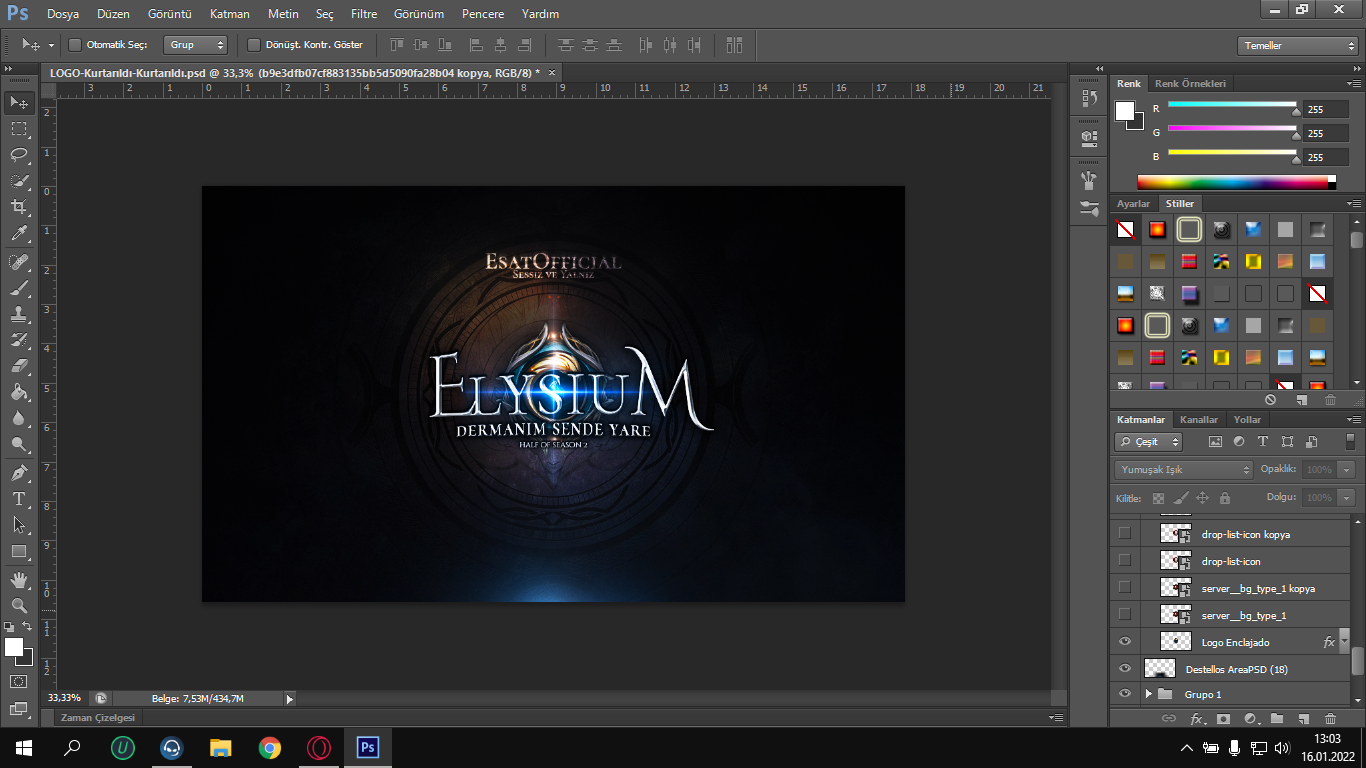1366x768 pixels.
Task: Open the Grup auto-select dropdown
Action: tap(196, 45)
